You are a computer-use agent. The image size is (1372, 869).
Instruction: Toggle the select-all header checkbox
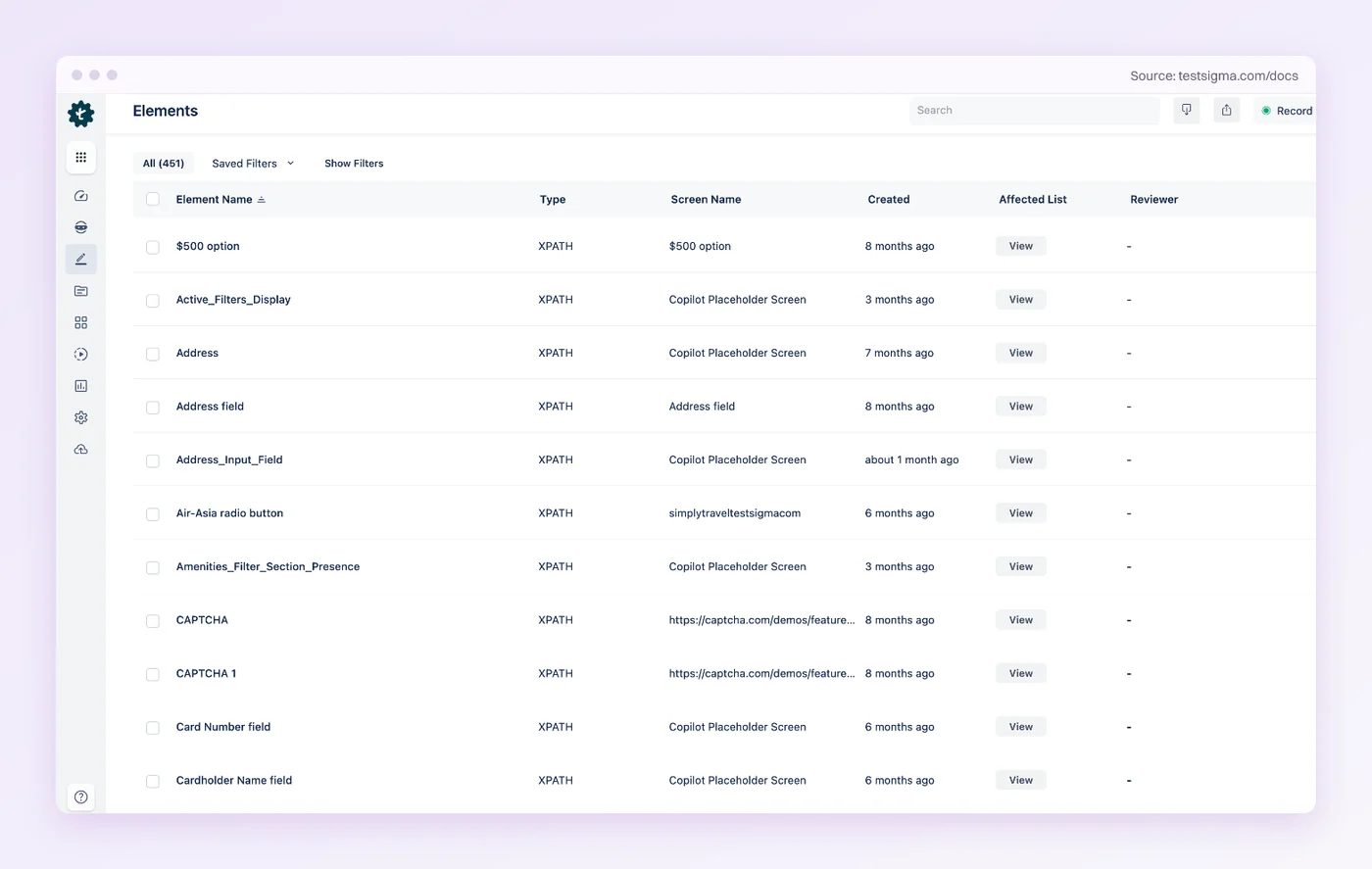pyautogui.click(x=153, y=199)
